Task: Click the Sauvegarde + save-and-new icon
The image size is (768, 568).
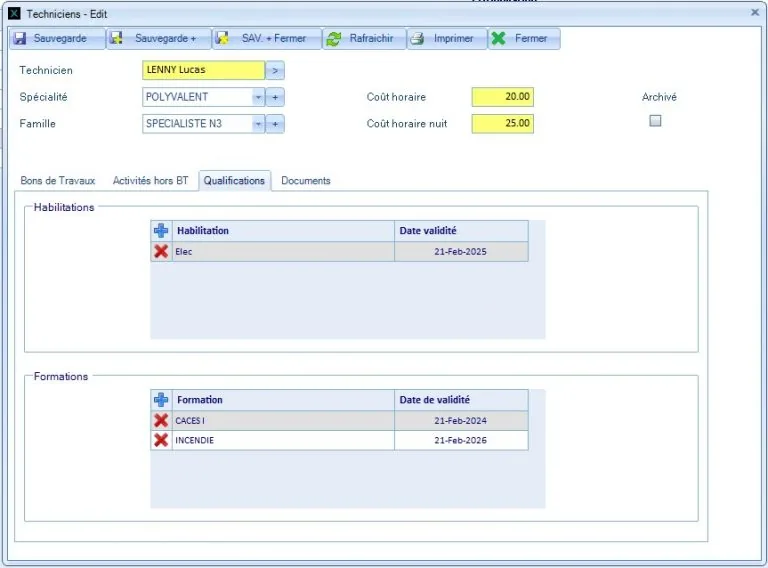Action: click(117, 38)
